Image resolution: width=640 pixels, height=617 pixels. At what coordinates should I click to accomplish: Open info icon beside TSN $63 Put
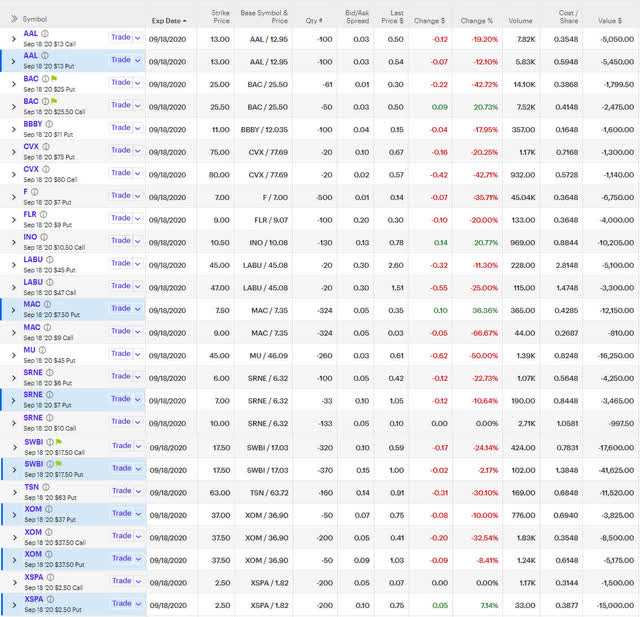(46, 487)
